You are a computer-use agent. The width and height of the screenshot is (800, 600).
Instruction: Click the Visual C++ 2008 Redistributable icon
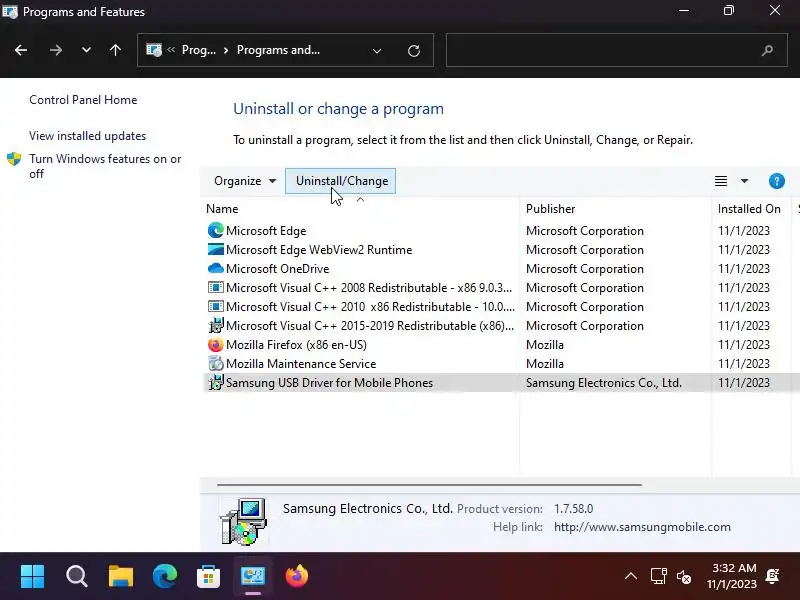pos(215,288)
